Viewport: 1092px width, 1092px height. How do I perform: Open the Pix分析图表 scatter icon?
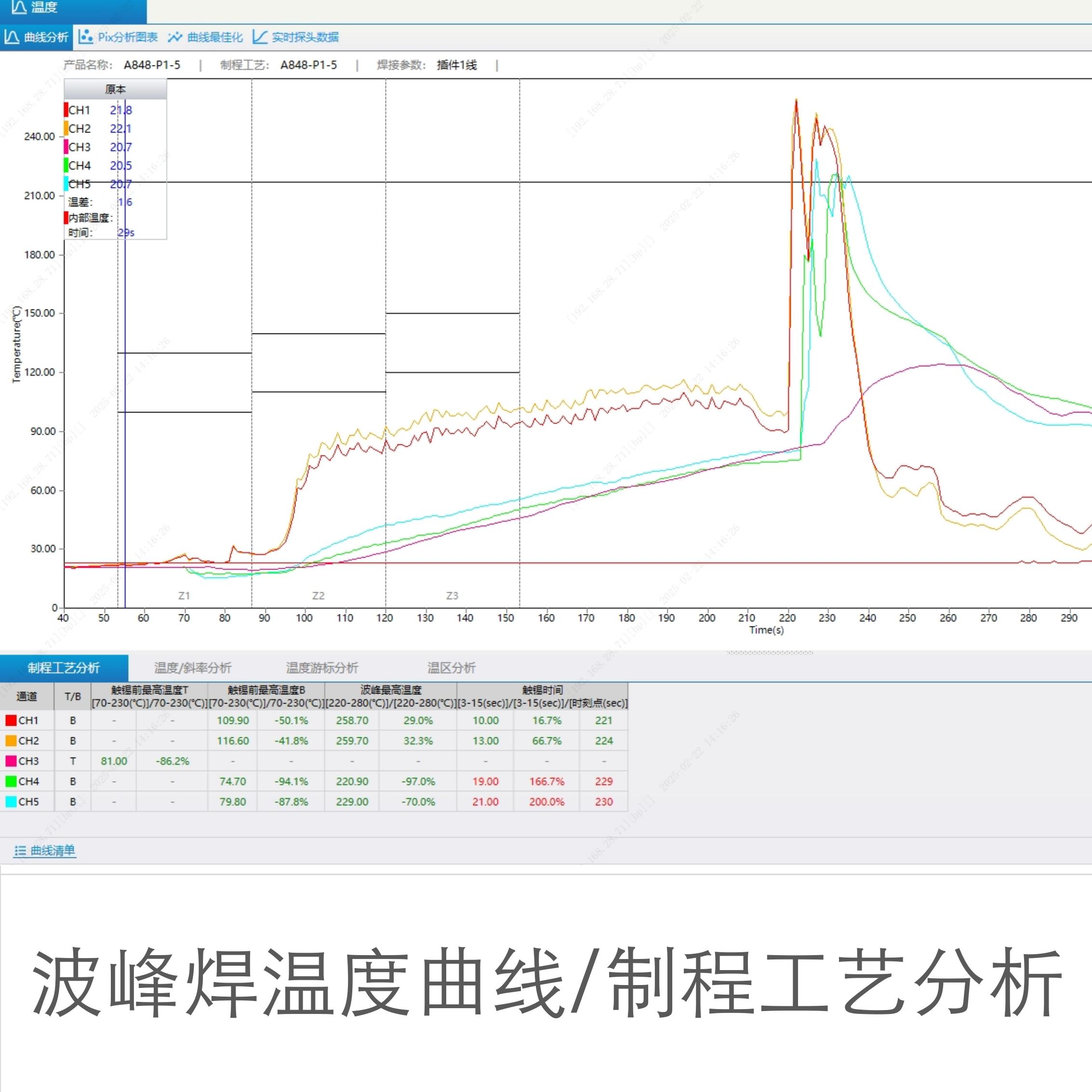point(86,37)
